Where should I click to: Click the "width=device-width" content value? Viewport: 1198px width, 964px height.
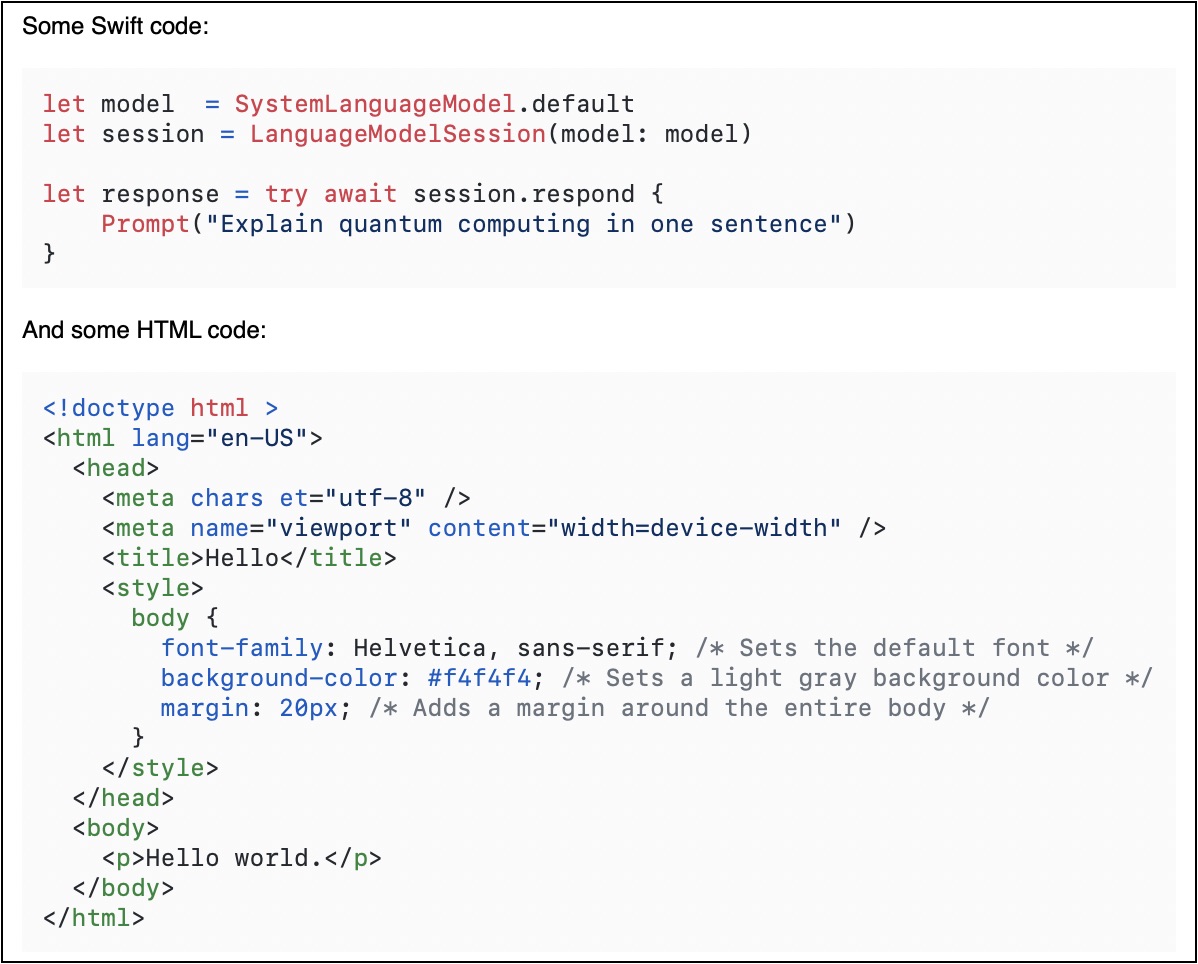693,528
